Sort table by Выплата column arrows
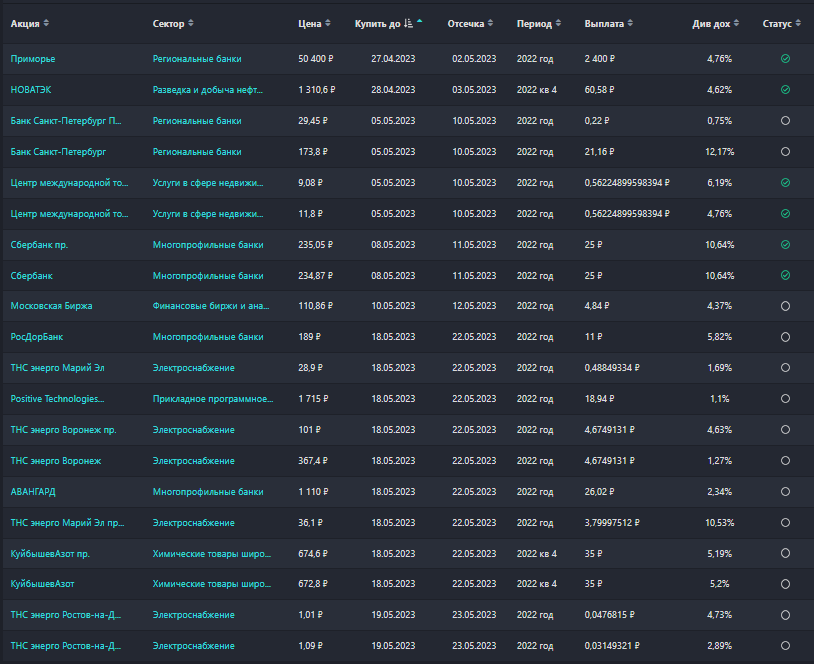 coord(630,23)
